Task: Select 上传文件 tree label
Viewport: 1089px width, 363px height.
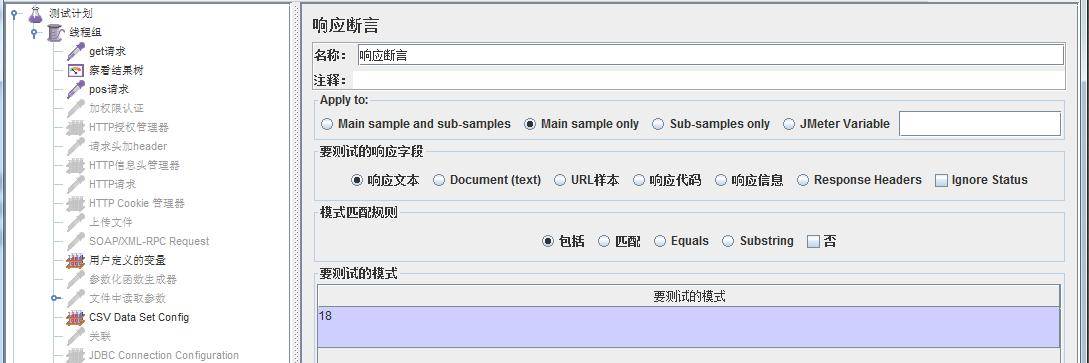Action: click(110, 222)
